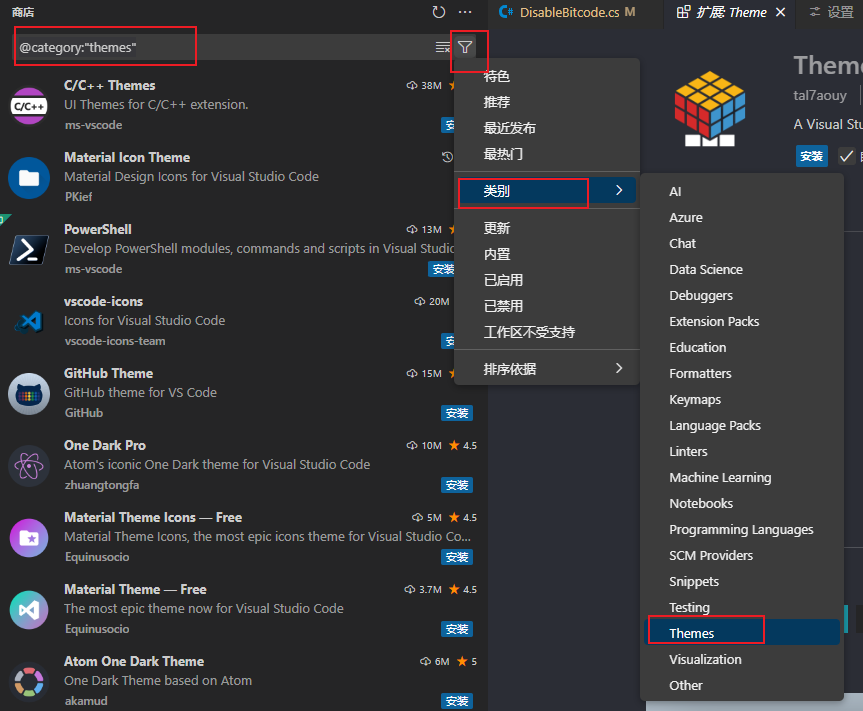The height and width of the screenshot is (711, 863).
Task: Click the GitHub Theme cat icon
Action: coord(29,394)
